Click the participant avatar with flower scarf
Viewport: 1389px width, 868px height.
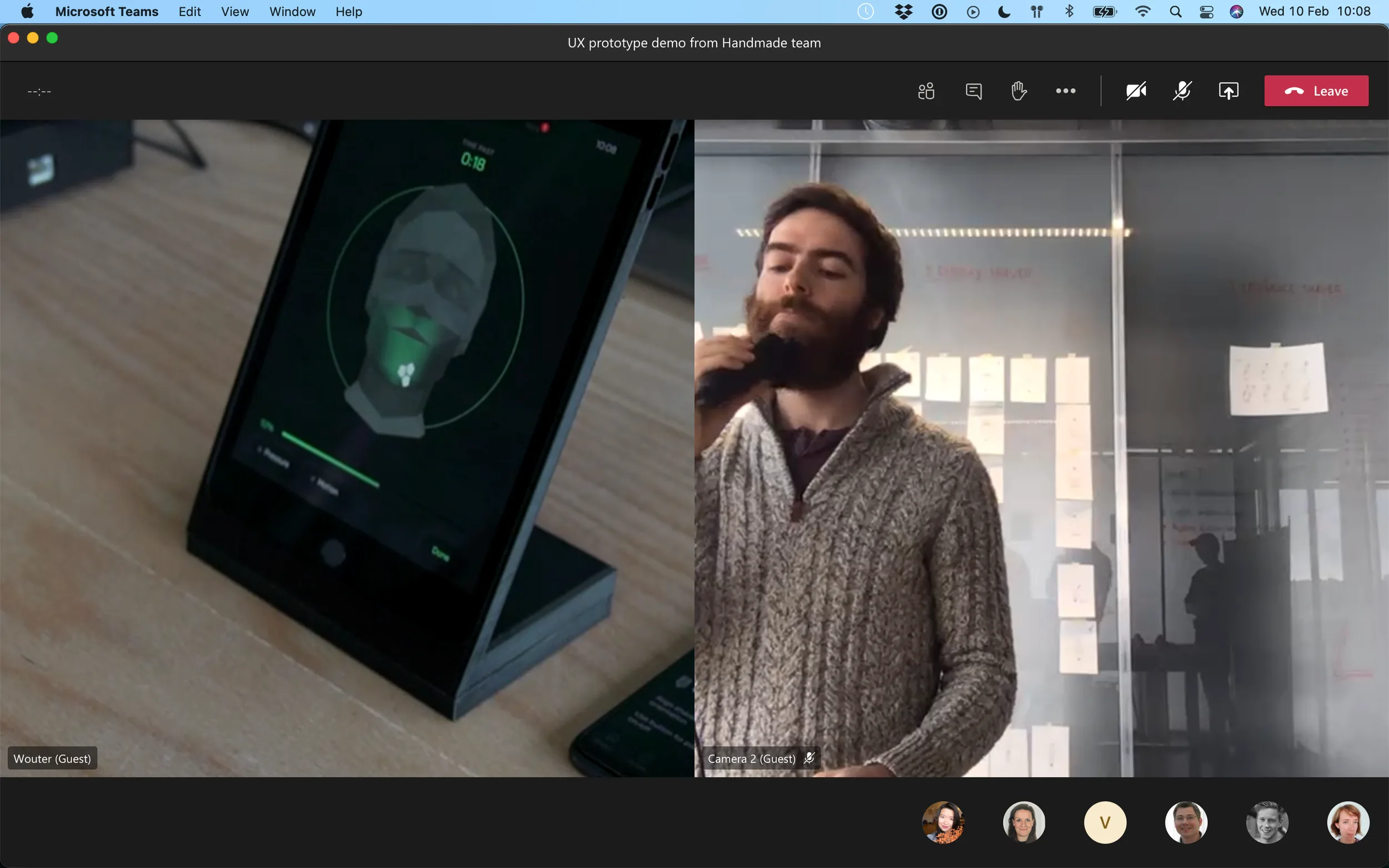click(x=943, y=822)
